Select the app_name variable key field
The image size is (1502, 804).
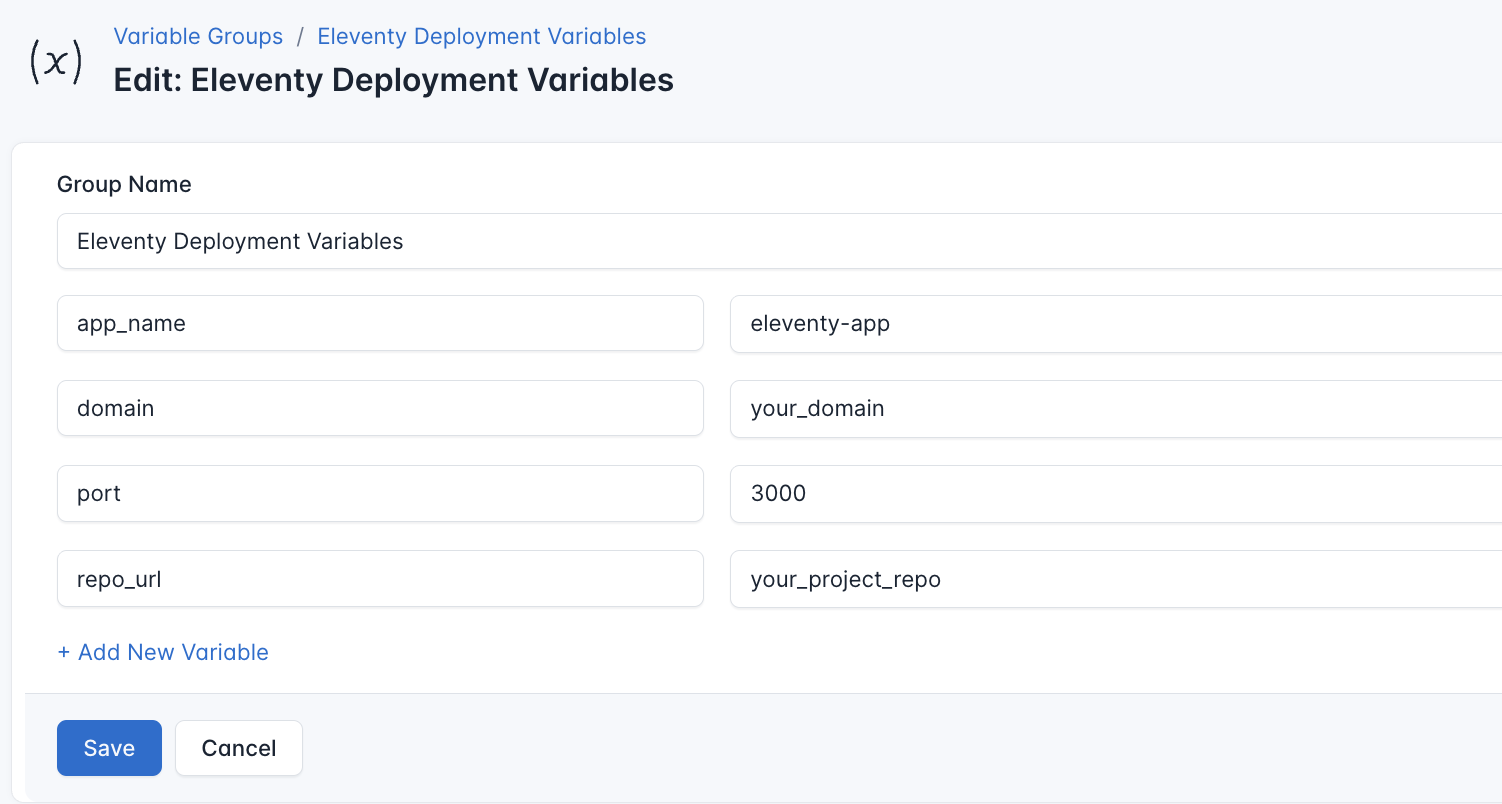pyautogui.click(x=380, y=323)
